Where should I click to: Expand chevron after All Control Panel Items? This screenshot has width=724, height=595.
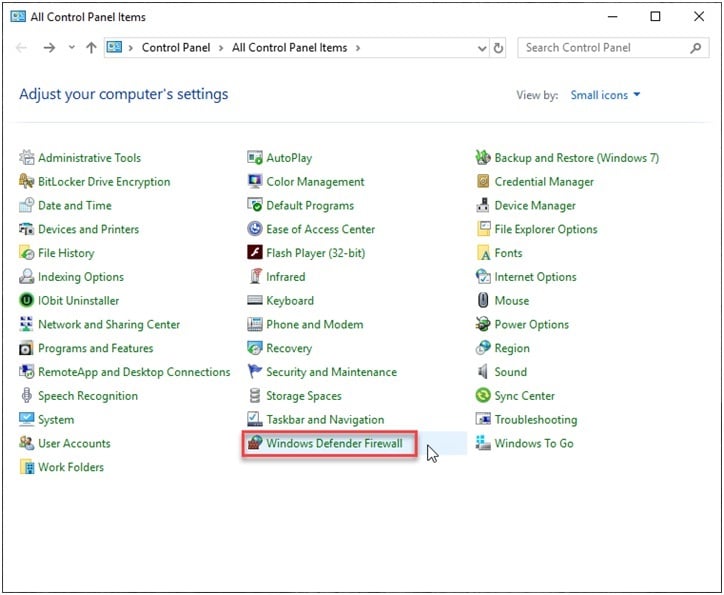click(x=357, y=48)
